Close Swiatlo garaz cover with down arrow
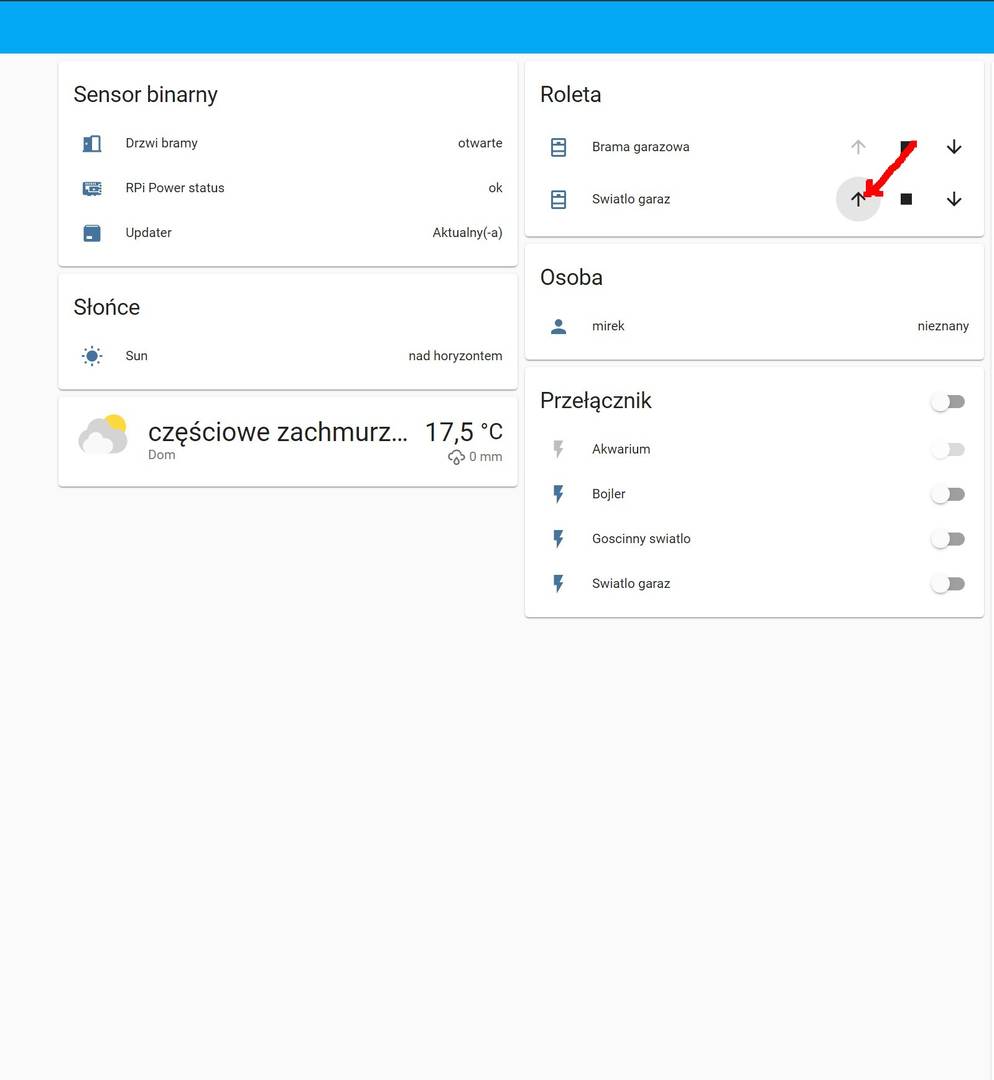The image size is (994, 1080). point(954,199)
